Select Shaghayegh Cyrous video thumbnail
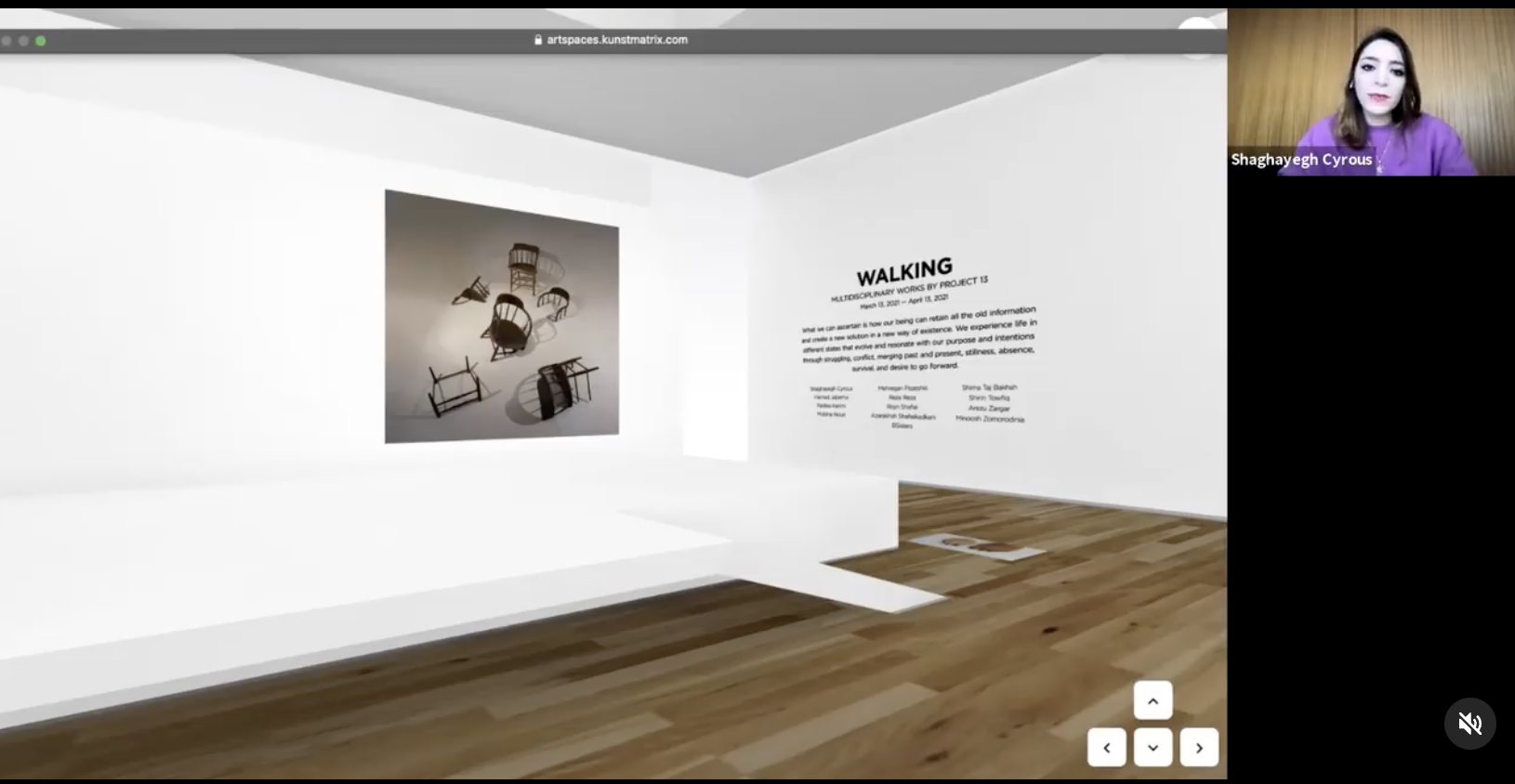Viewport: 1515px width, 784px height. click(1371, 92)
